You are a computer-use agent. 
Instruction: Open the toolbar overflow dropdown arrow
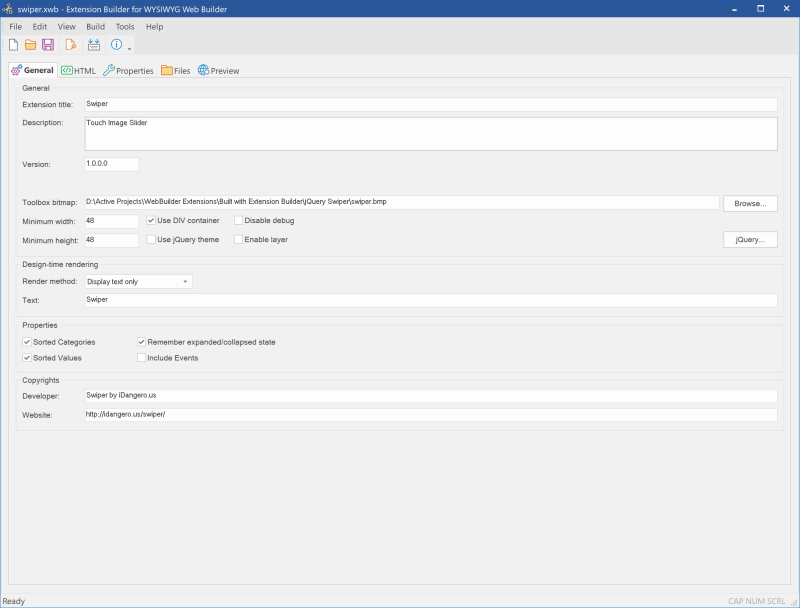coord(129,46)
